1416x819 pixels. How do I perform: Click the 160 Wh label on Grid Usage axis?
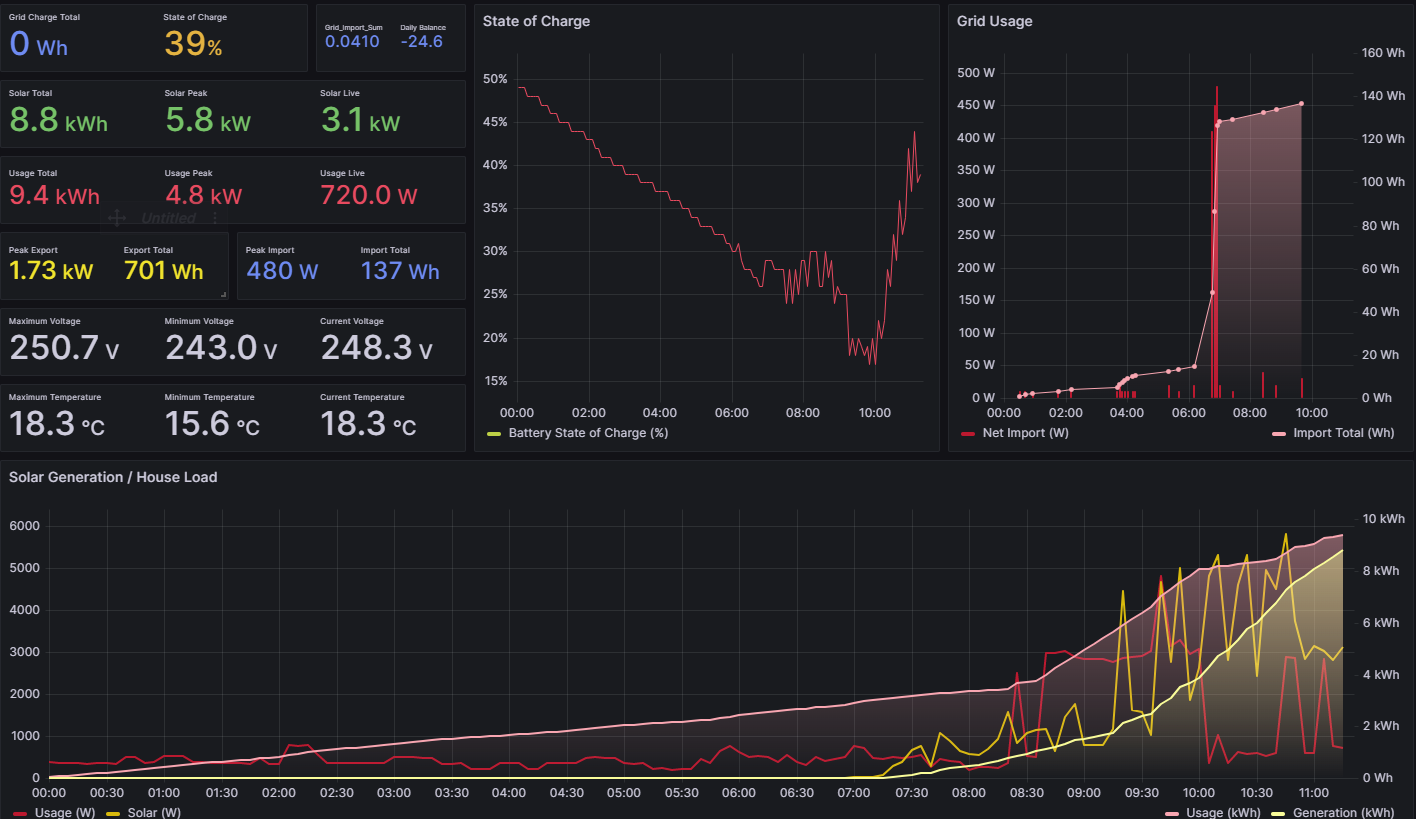coord(1383,53)
